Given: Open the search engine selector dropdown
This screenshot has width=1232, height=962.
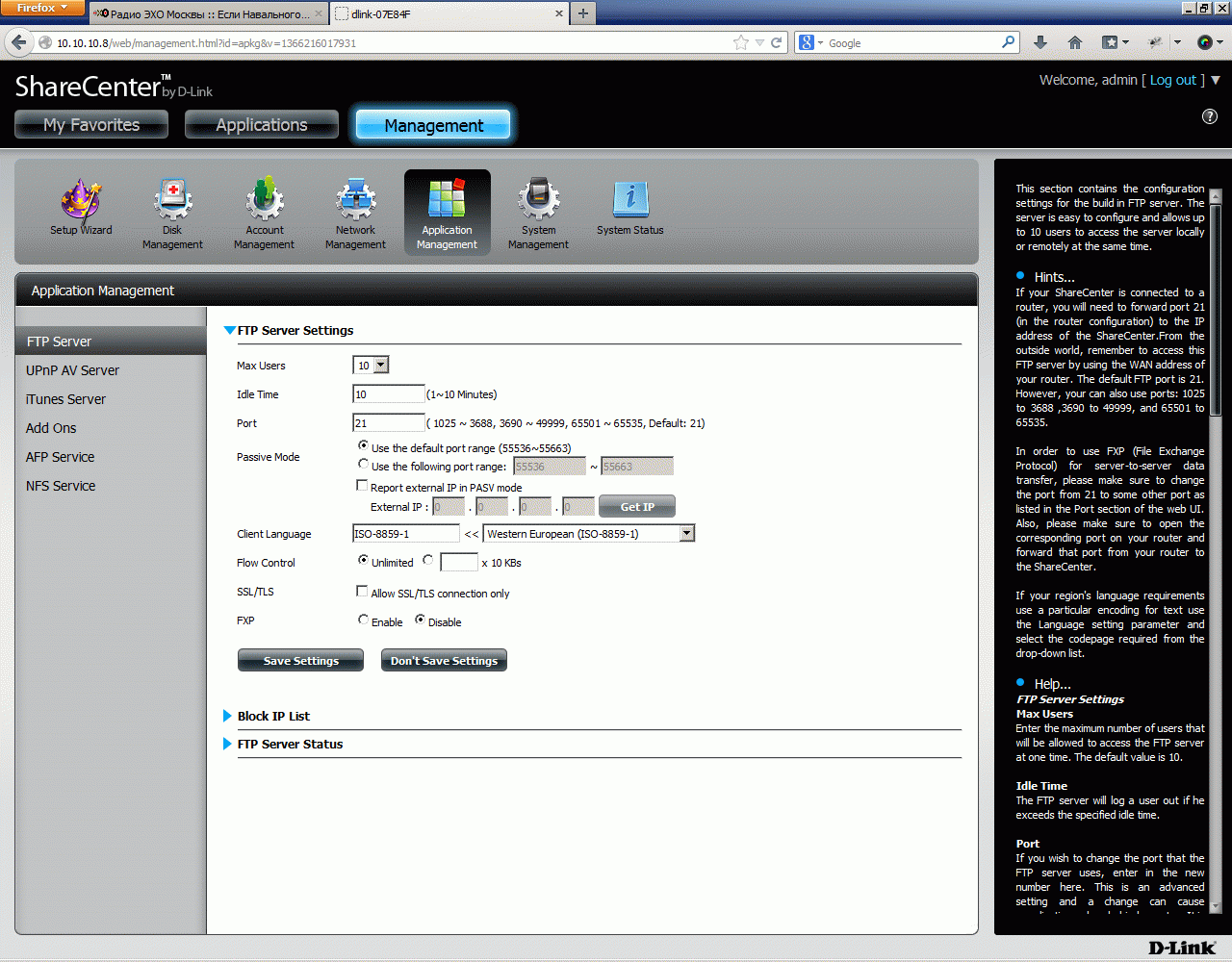Looking at the screenshot, I should (x=810, y=42).
